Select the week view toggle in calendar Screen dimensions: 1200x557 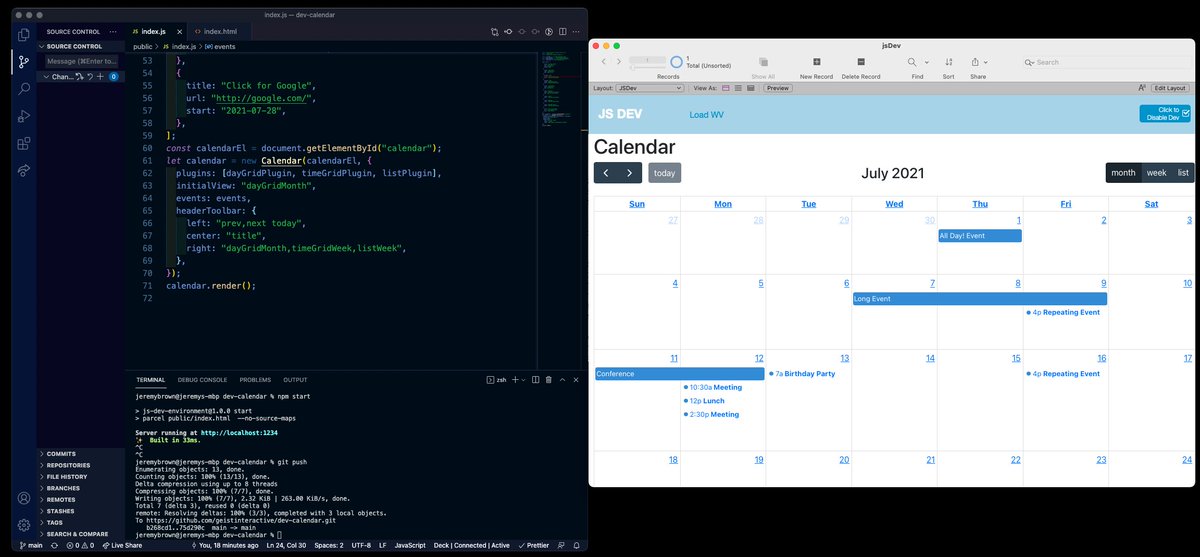point(1156,173)
